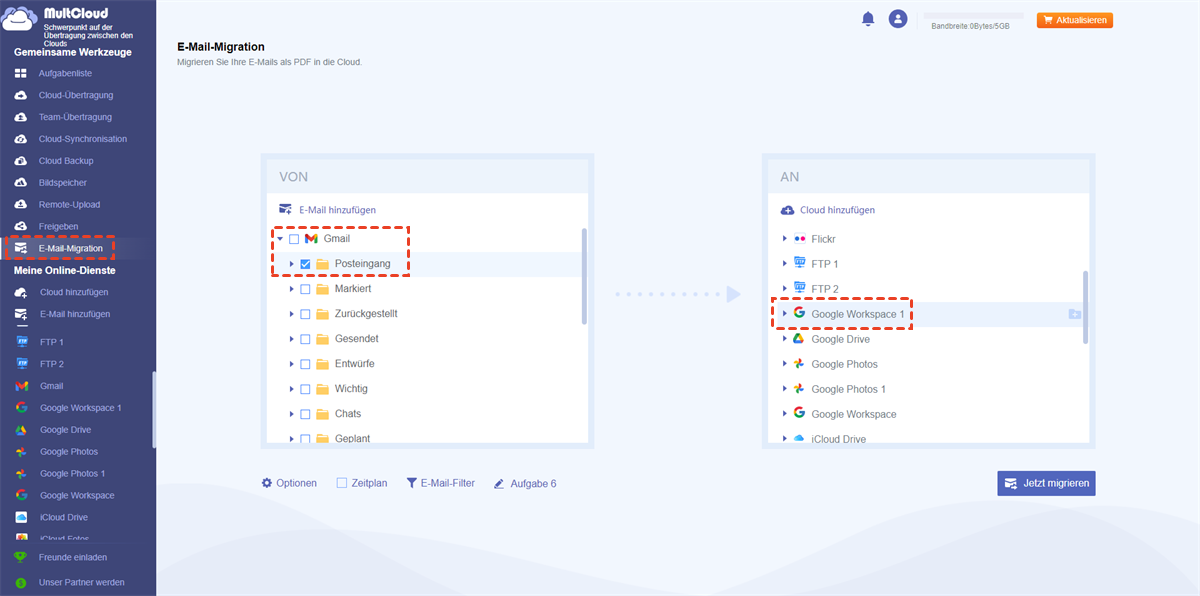Click Google Photos 1 pinwheel icon in AN list
This screenshot has width=1200, height=596.
799,389
